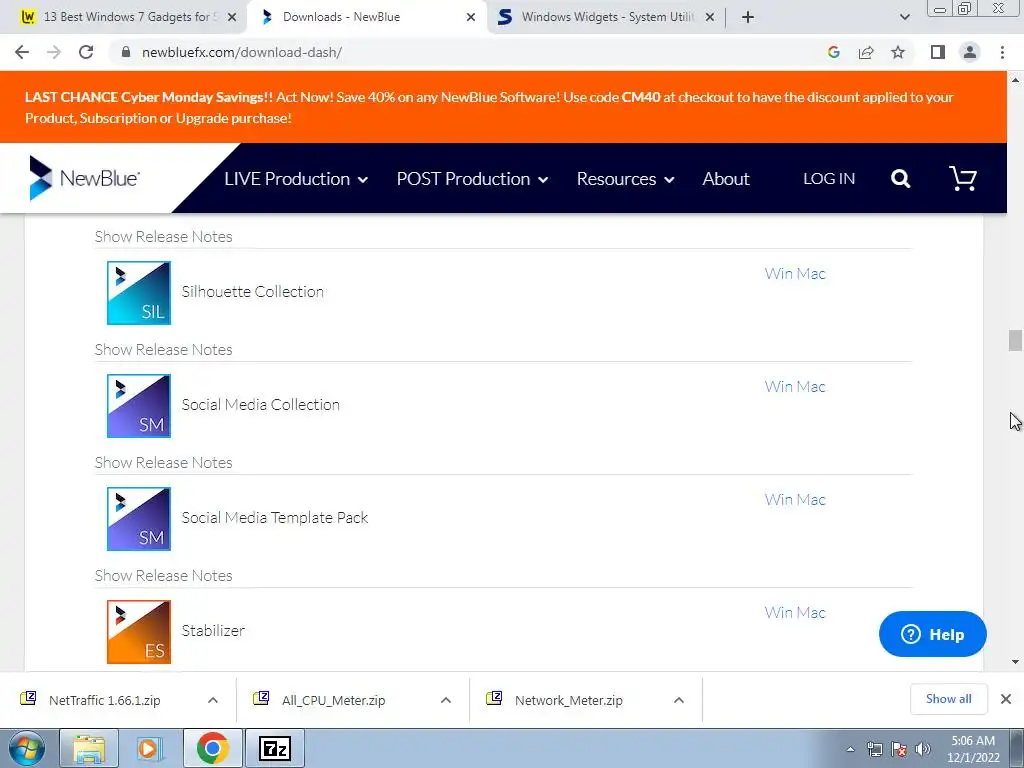Click the scrollbar up arrow
Screen dimensions: 1024x768
pyautogui.click(x=1015, y=80)
